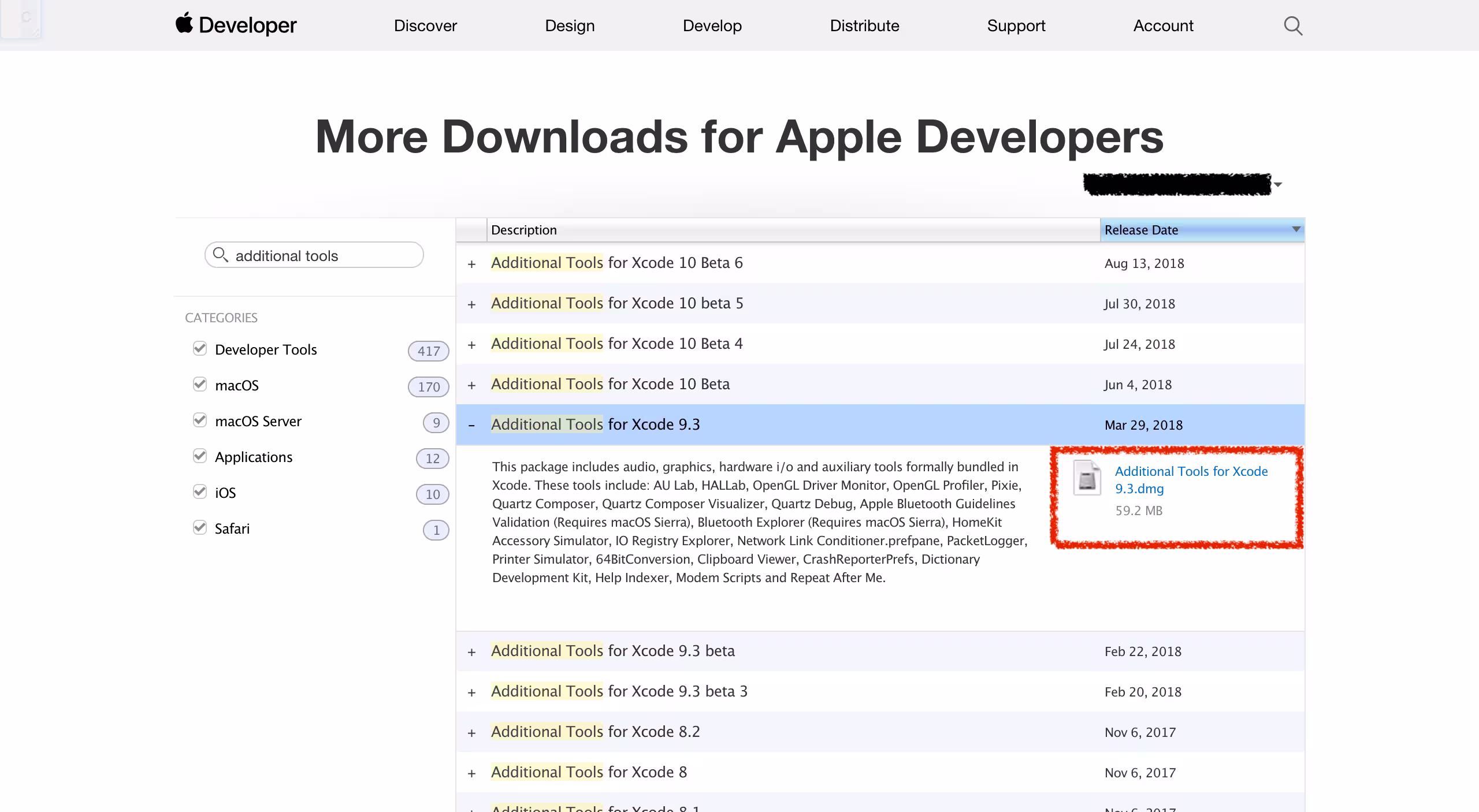Click the dmg file icon for Xcode 9.3
The image size is (1479, 812).
[x=1087, y=478]
